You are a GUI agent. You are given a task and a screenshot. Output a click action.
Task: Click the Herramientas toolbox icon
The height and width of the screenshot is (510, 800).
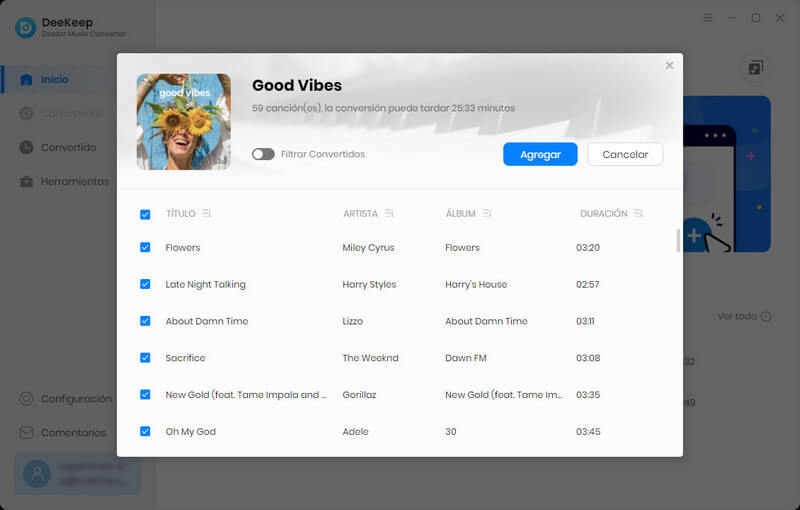click(26, 182)
